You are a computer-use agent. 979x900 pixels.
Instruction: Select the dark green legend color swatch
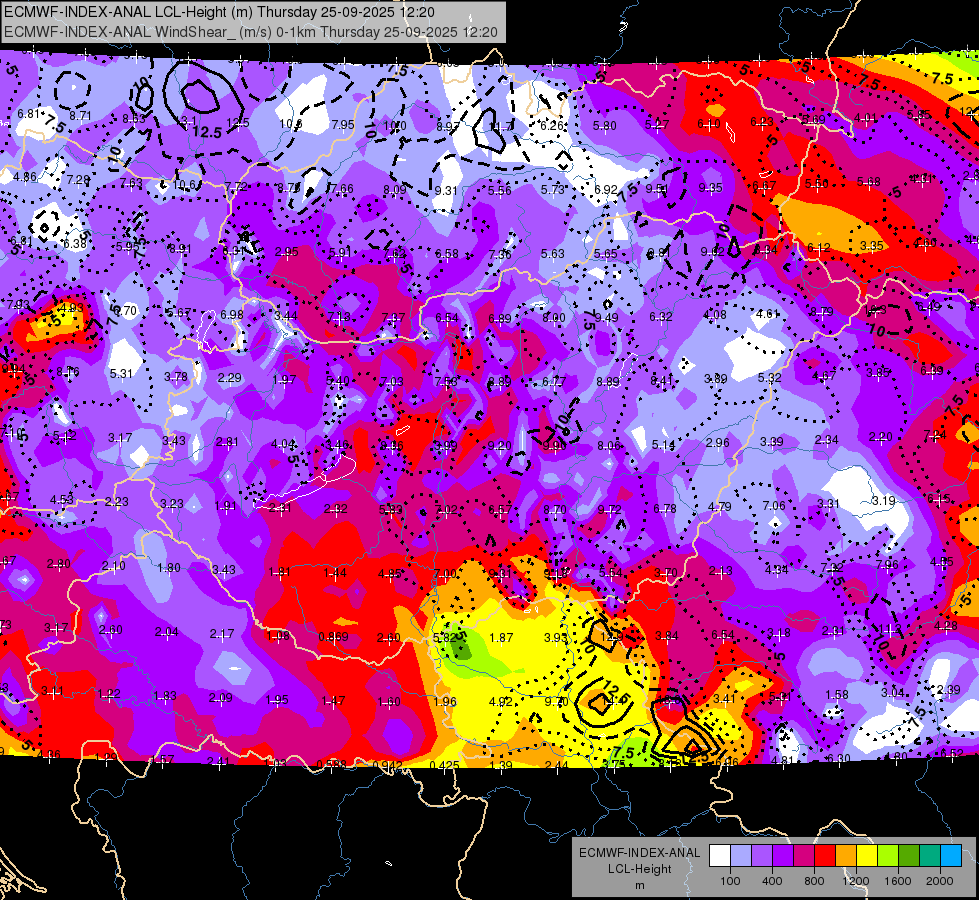click(910, 855)
